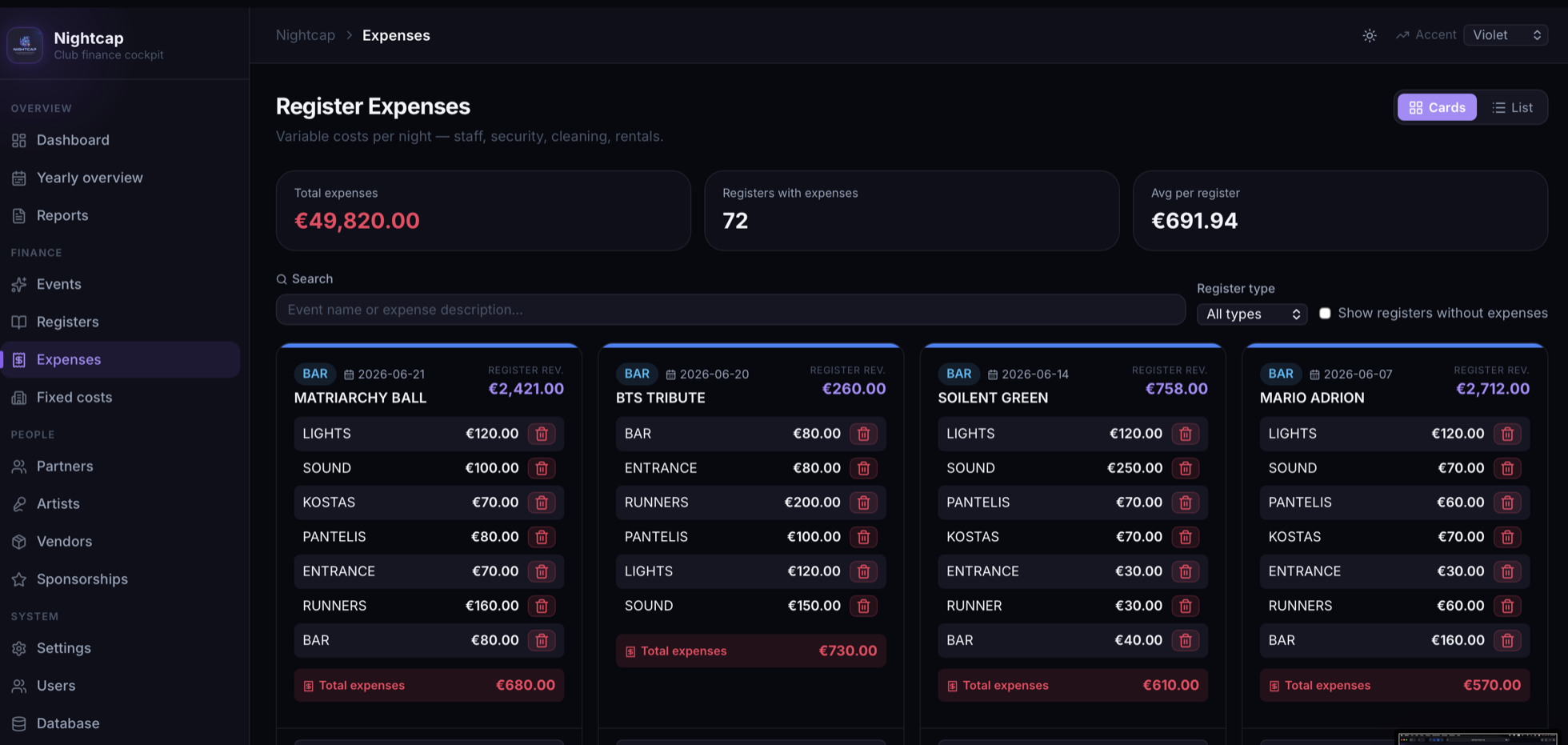Open Vendors in the sidebar

click(120, 541)
